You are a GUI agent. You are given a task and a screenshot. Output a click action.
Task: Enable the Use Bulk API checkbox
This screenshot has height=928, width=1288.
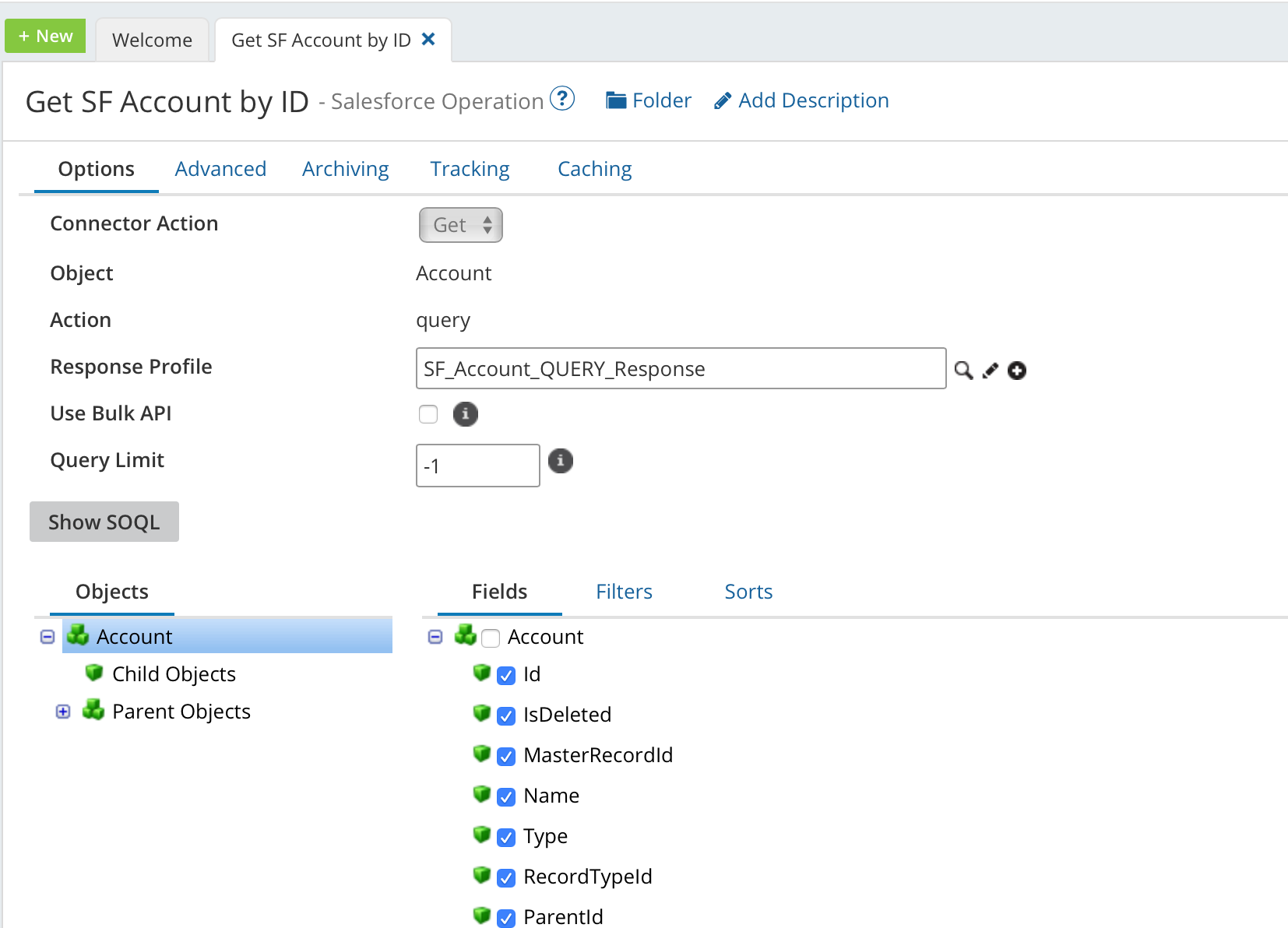pos(428,414)
